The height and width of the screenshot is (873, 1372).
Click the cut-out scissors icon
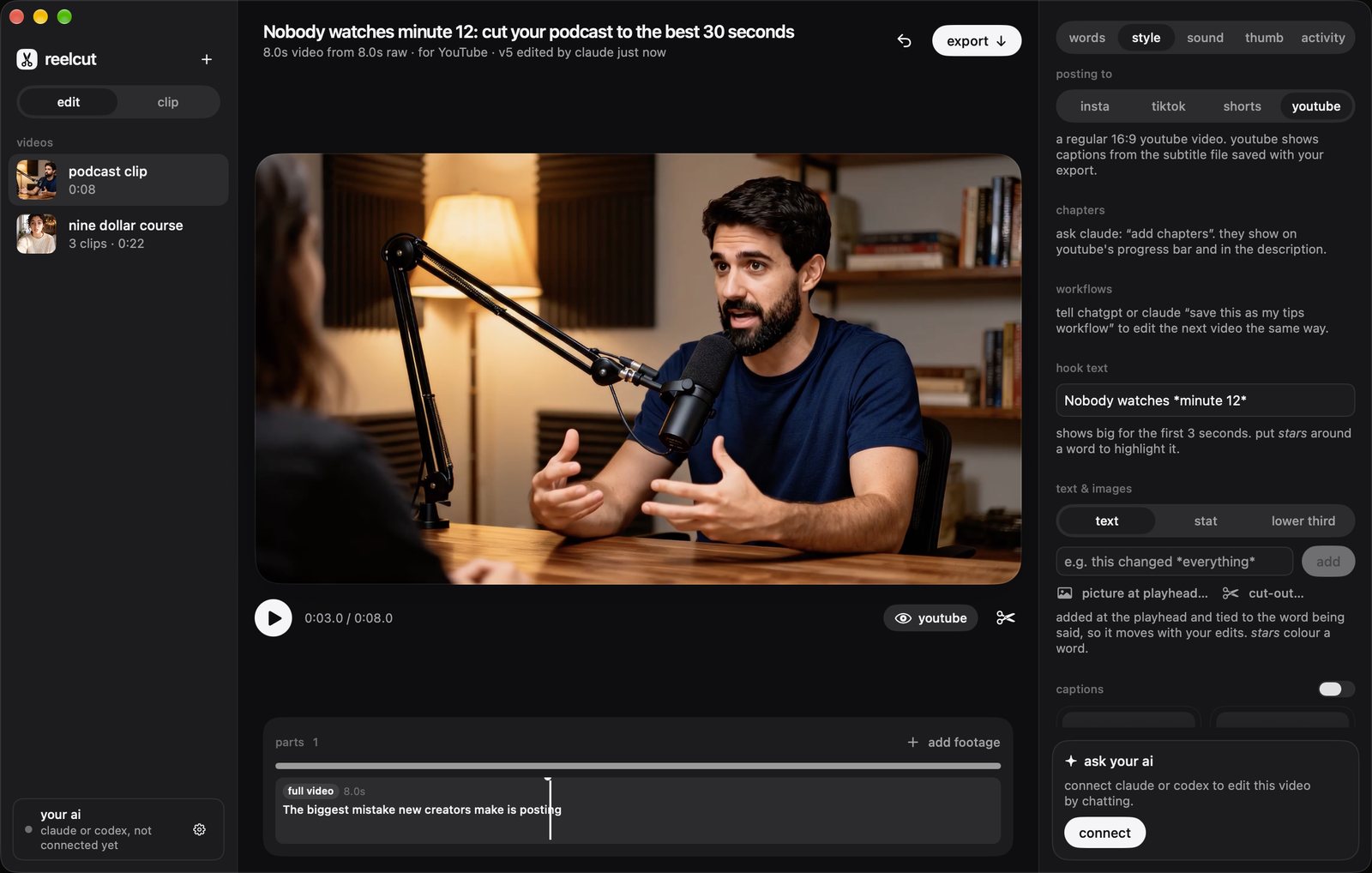coord(1231,593)
